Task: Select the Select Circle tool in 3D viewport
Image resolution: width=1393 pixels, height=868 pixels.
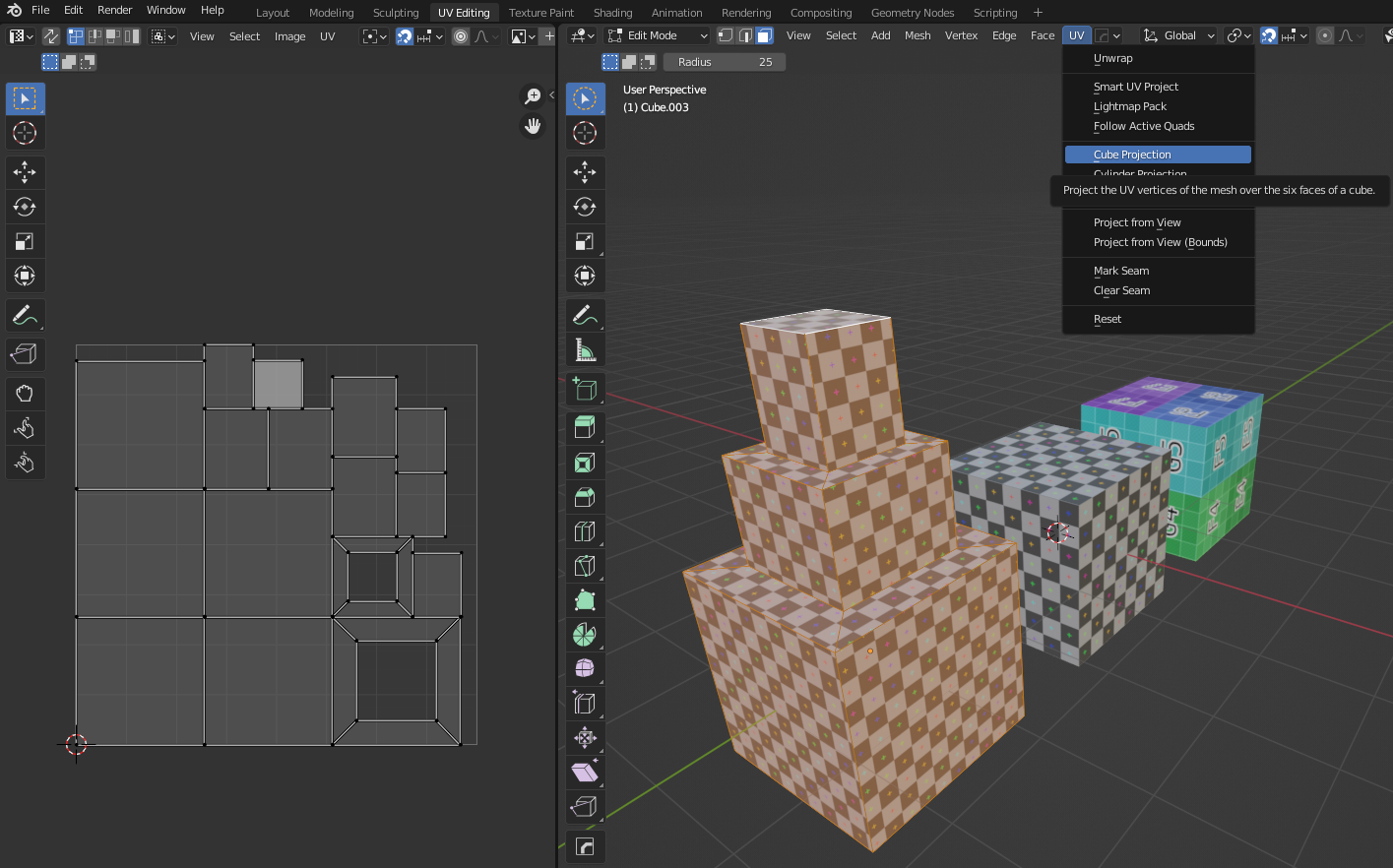Action: point(585,98)
